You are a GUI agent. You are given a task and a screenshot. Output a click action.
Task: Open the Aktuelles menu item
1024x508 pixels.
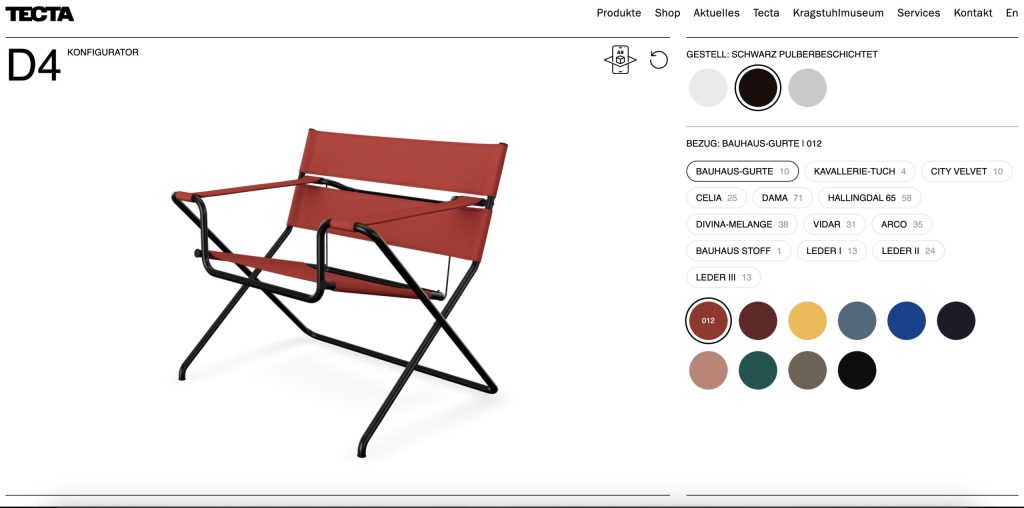[x=716, y=13]
